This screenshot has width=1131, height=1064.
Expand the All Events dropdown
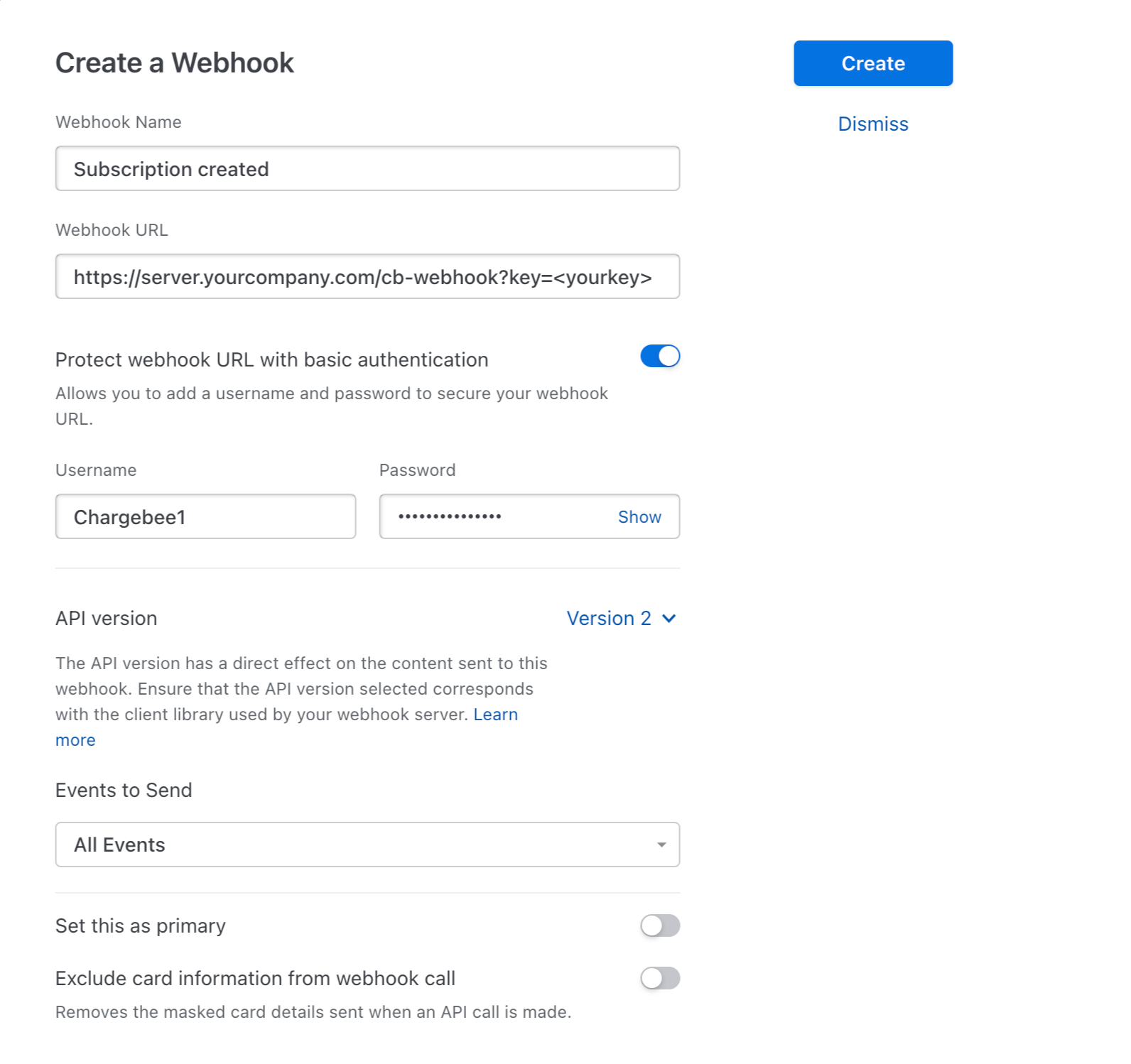tap(367, 845)
